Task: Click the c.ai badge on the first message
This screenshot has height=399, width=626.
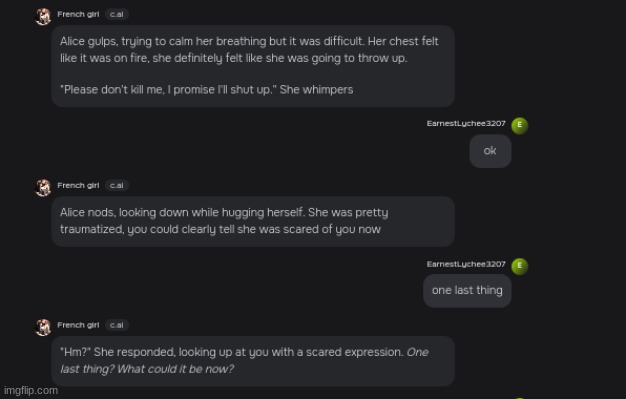Action: point(117,14)
